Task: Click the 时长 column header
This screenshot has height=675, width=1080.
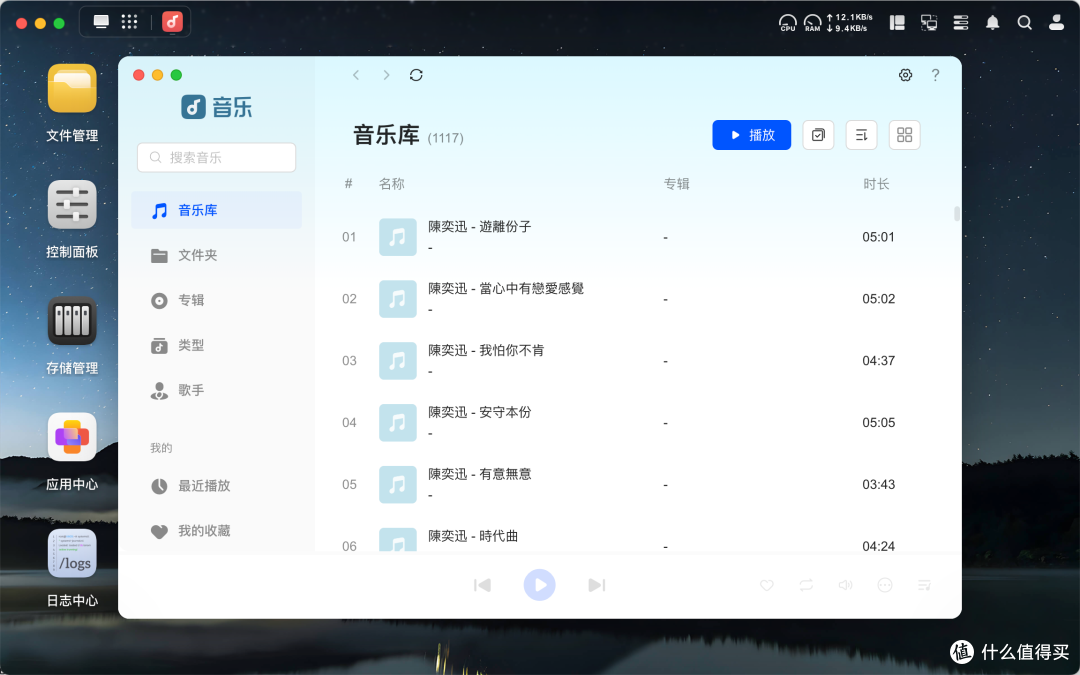Action: 876,184
